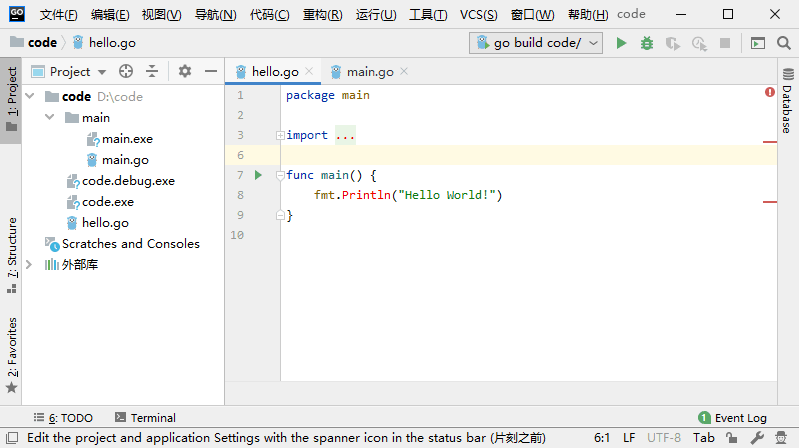Toggle the 1: Project tool window

coord(11,101)
